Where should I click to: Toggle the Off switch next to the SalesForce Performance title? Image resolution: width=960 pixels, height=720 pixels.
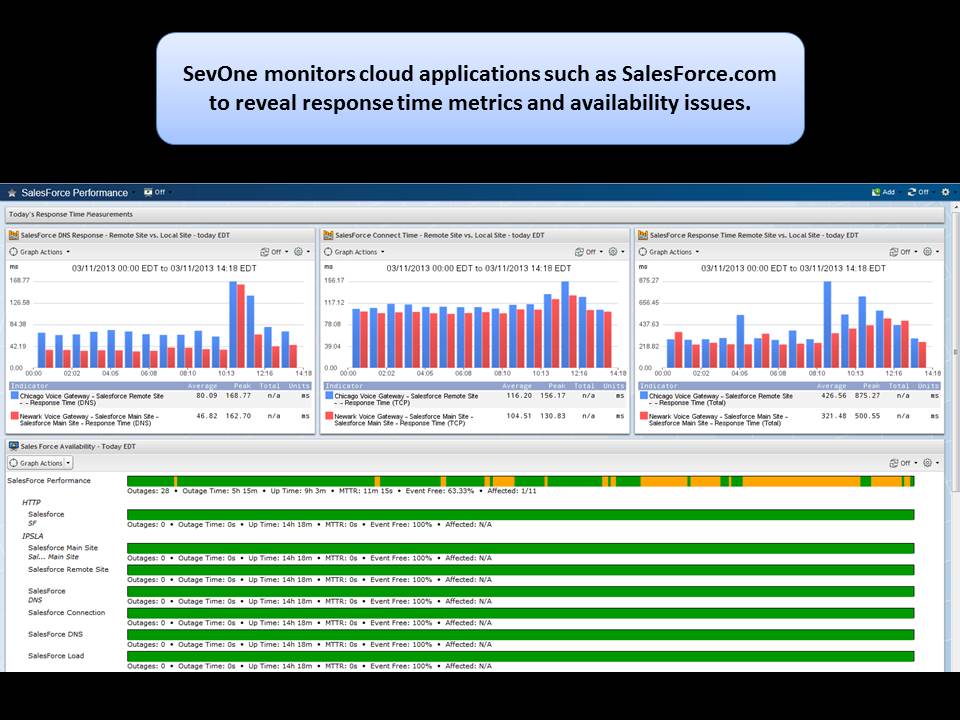coord(153,192)
